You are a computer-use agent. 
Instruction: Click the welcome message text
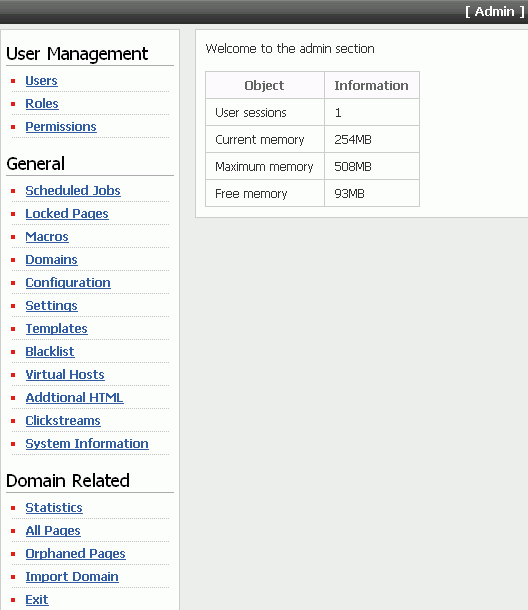[290, 49]
